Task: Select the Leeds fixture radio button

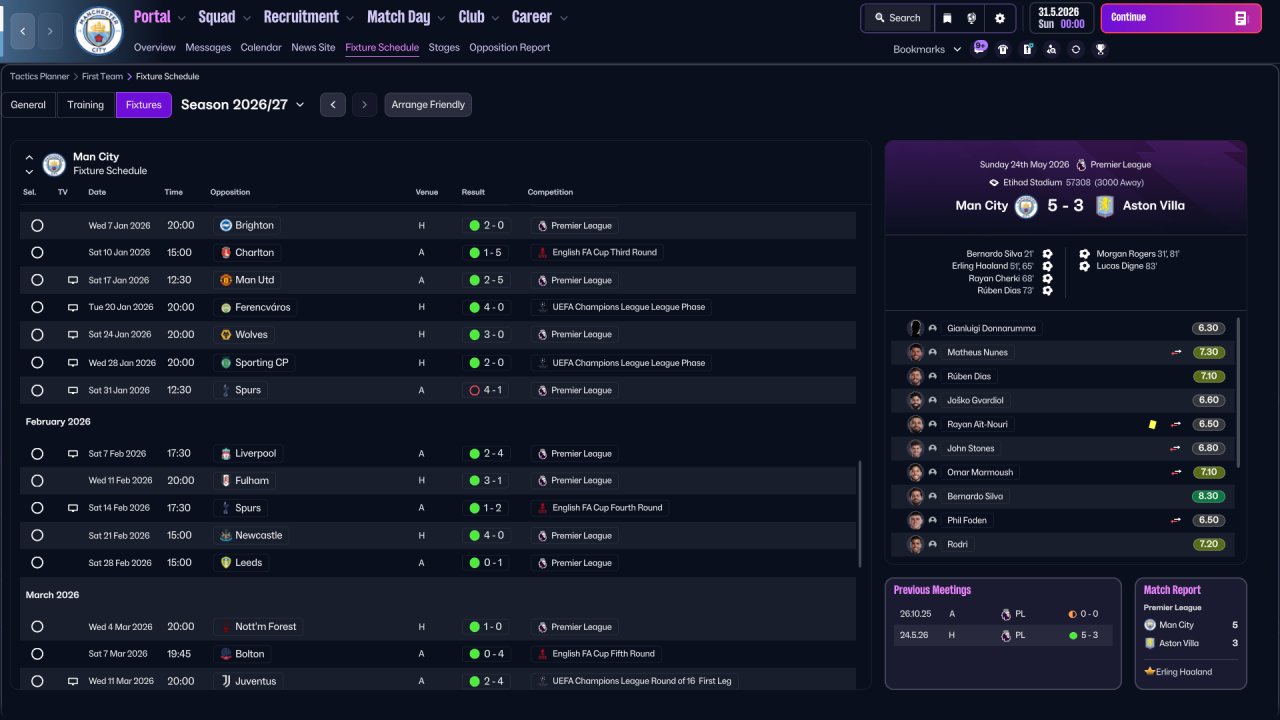Action: coord(37,563)
